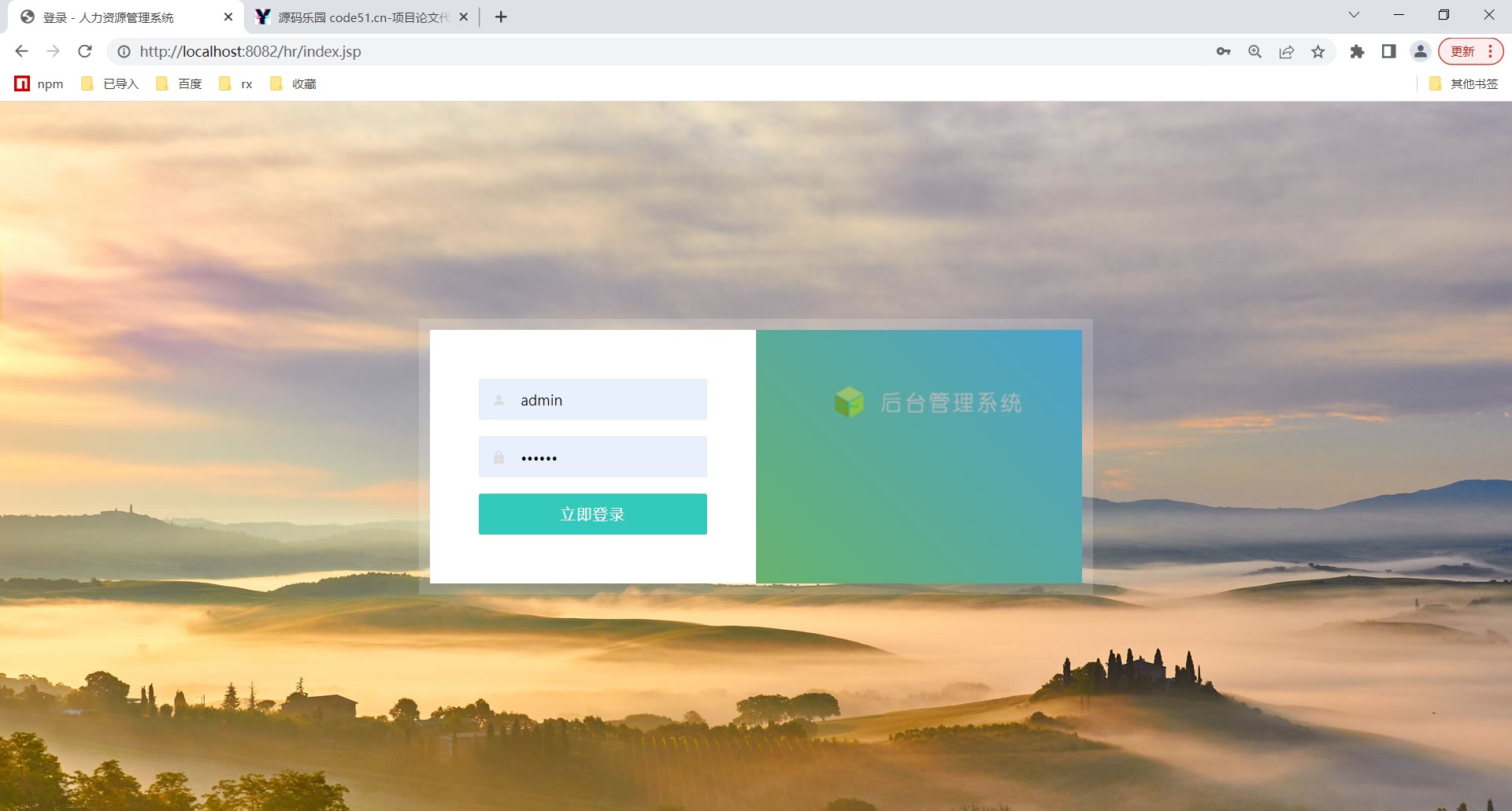Image resolution: width=1512 pixels, height=811 pixels.
Task: Toggle the browser side panel
Action: (x=1388, y=51)
